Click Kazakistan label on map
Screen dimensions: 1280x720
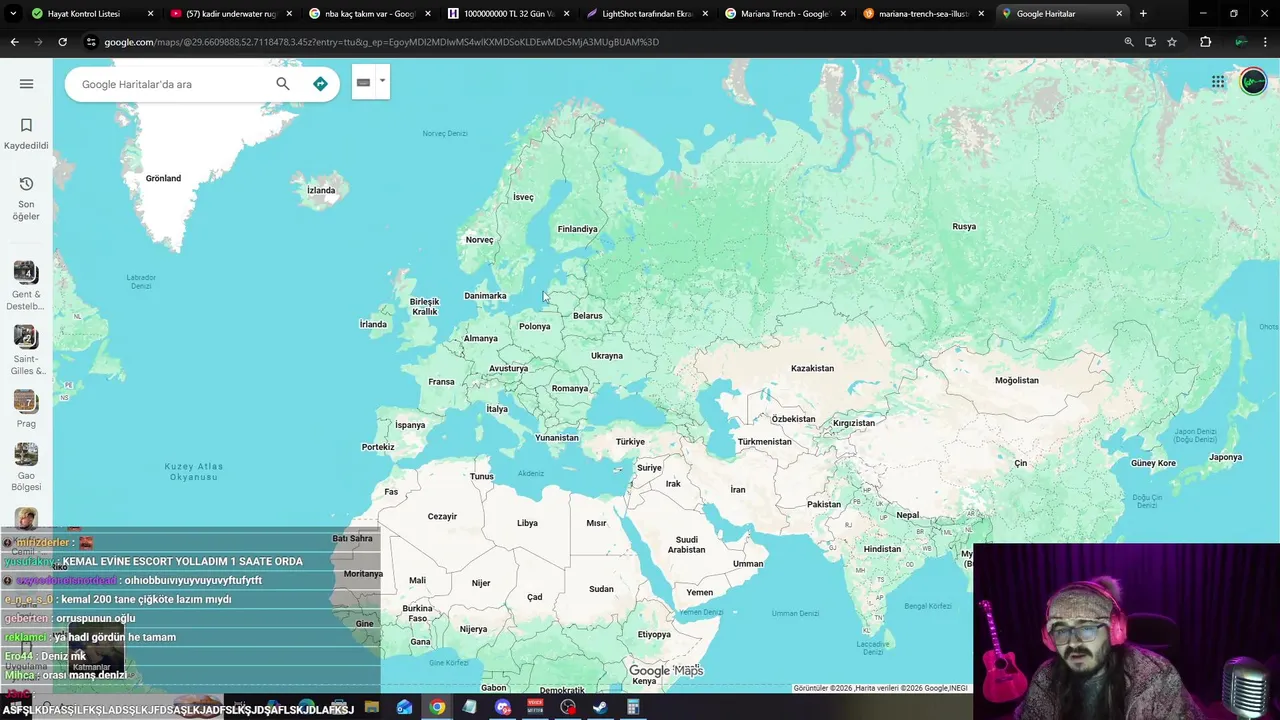[x=812, y=368]
